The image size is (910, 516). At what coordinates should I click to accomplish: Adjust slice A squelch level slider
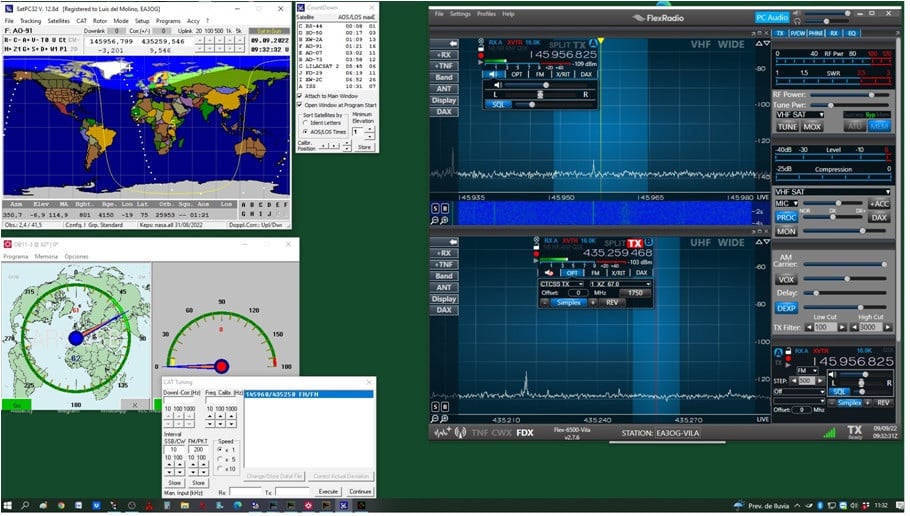[554, 104]
